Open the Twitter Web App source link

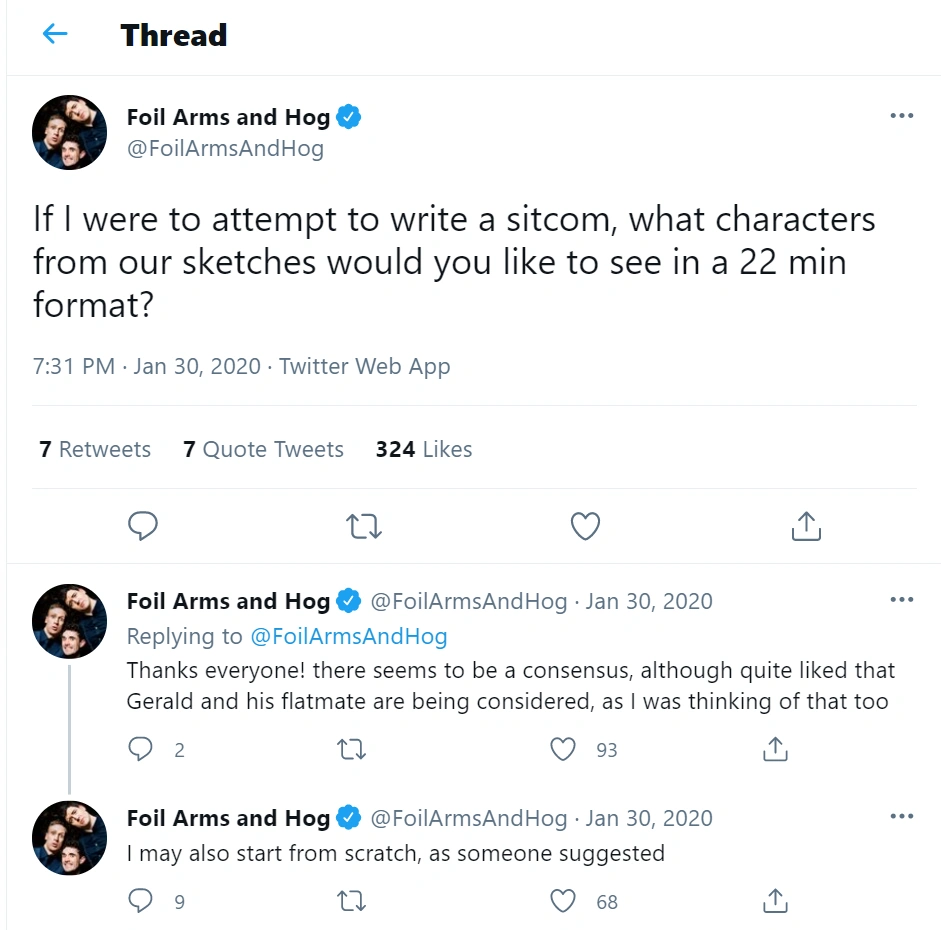pyautogui.click(x=365, y=366)
